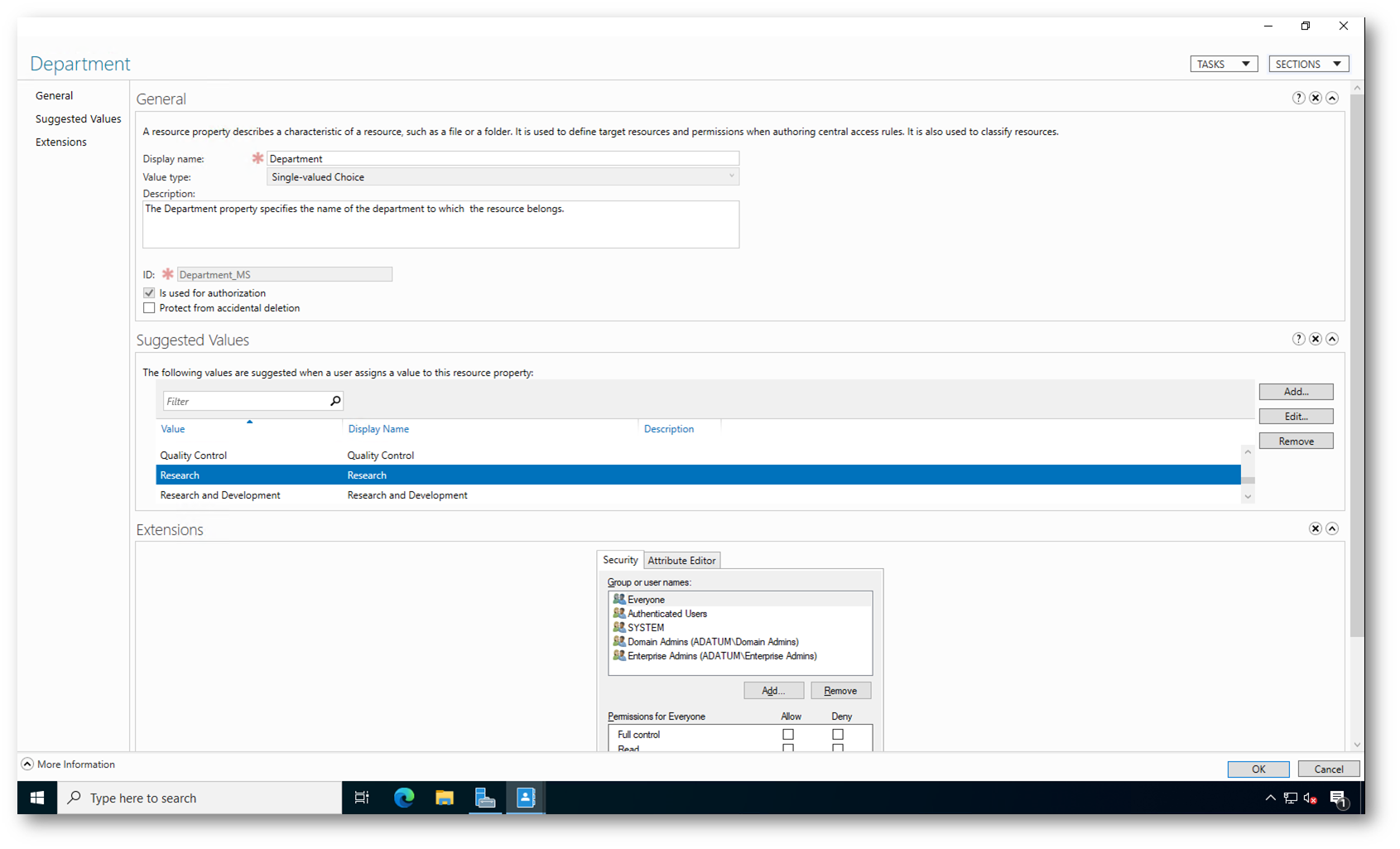Viewport: 1400px width, 849px height.
Task: Click Server Manager icon in taskbar
Action: (485, 798)
